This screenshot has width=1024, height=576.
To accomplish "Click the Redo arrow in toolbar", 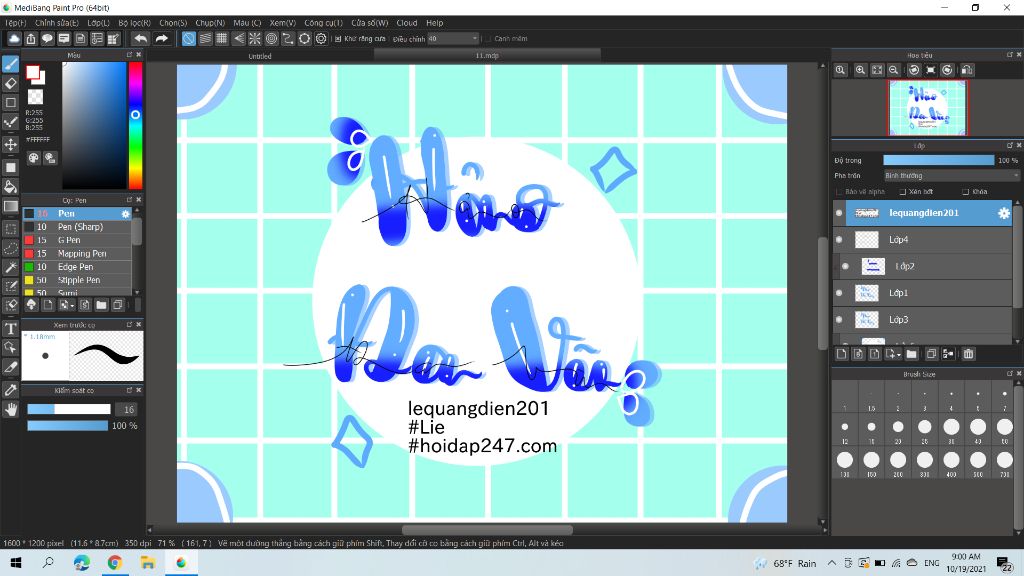I will 161,39.
